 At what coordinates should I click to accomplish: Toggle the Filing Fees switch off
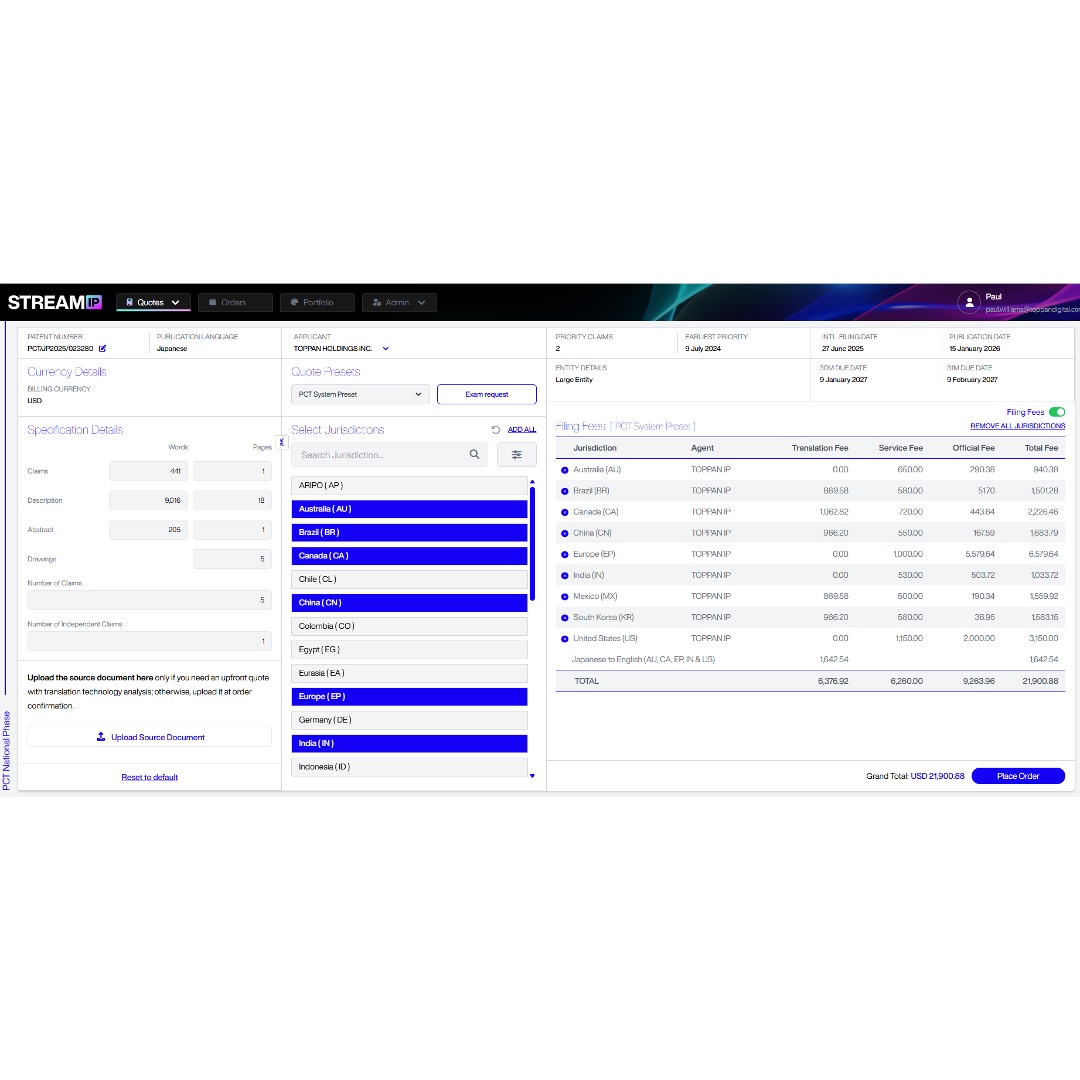point(1056,412)
